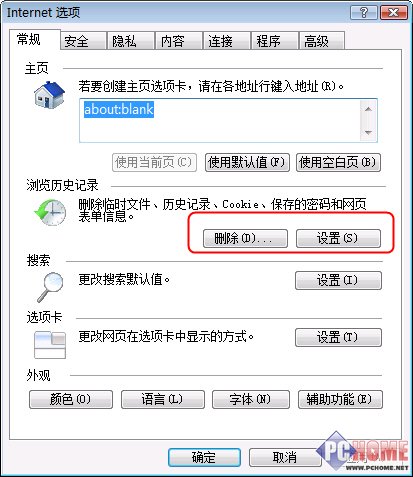Click the homepage box scroll up arrow
Viewport: 413px width, 477px height.
point(368,109)
